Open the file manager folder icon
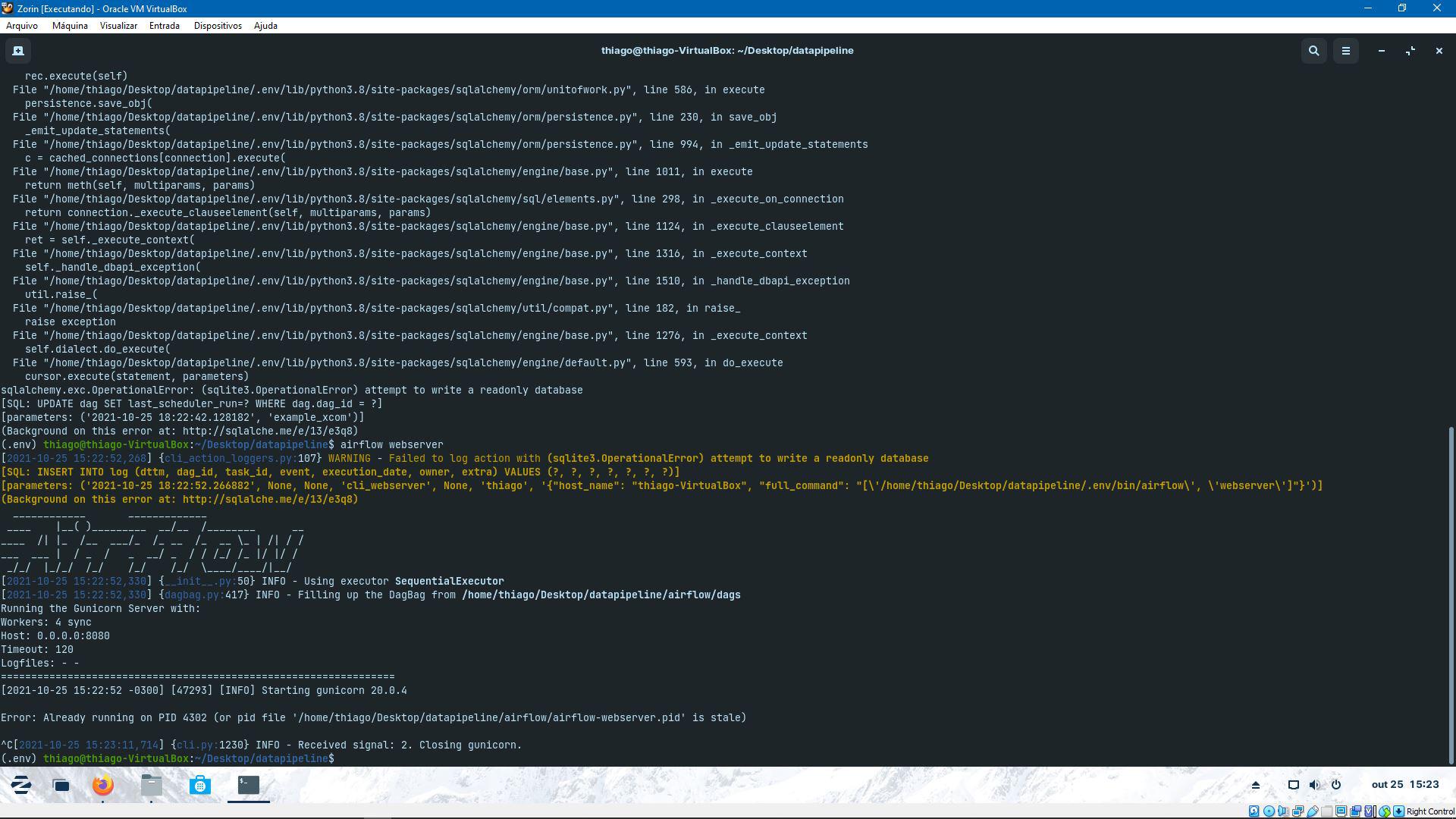Image resolution: width=1456 pixels, height=819 pixels. click(x=152, y=785)
